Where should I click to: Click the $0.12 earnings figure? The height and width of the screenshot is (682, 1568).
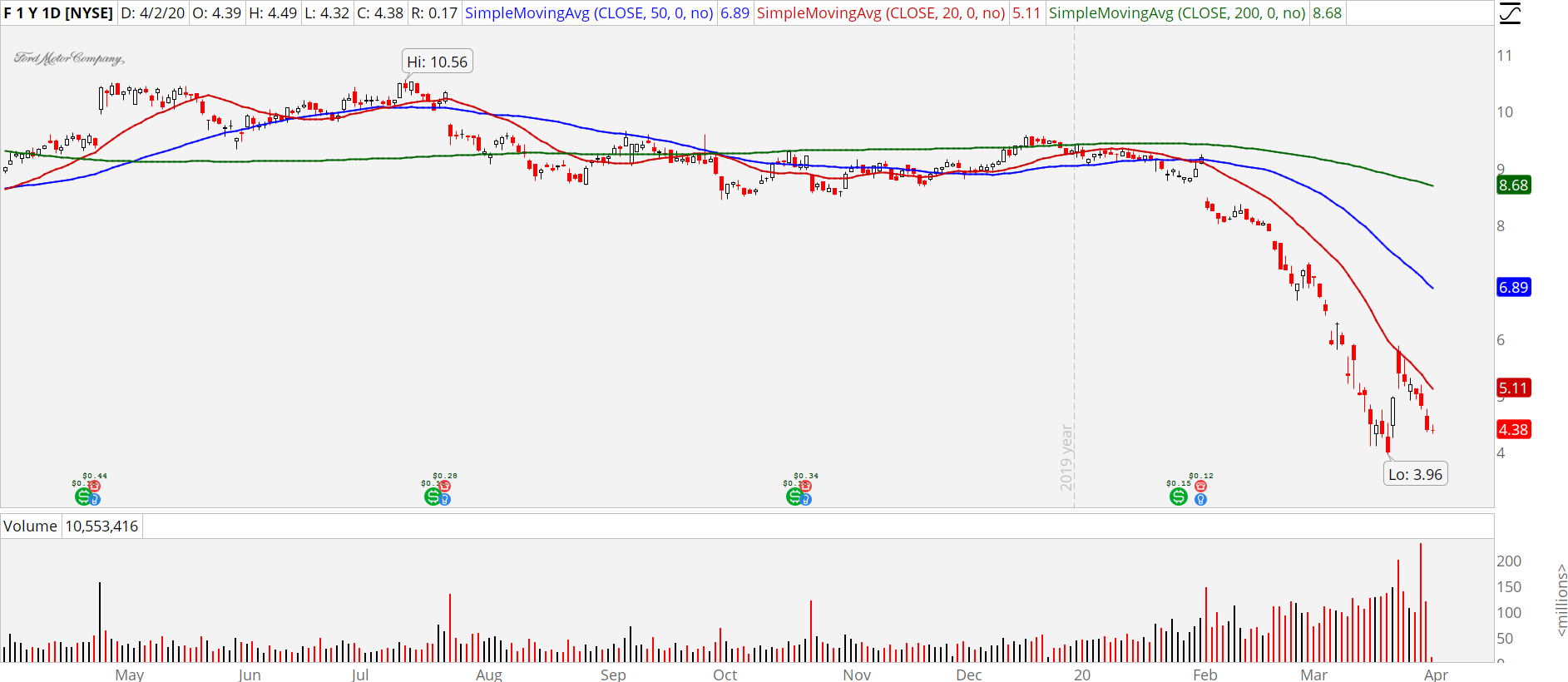pyautogui.click(x=1201, y=476)
